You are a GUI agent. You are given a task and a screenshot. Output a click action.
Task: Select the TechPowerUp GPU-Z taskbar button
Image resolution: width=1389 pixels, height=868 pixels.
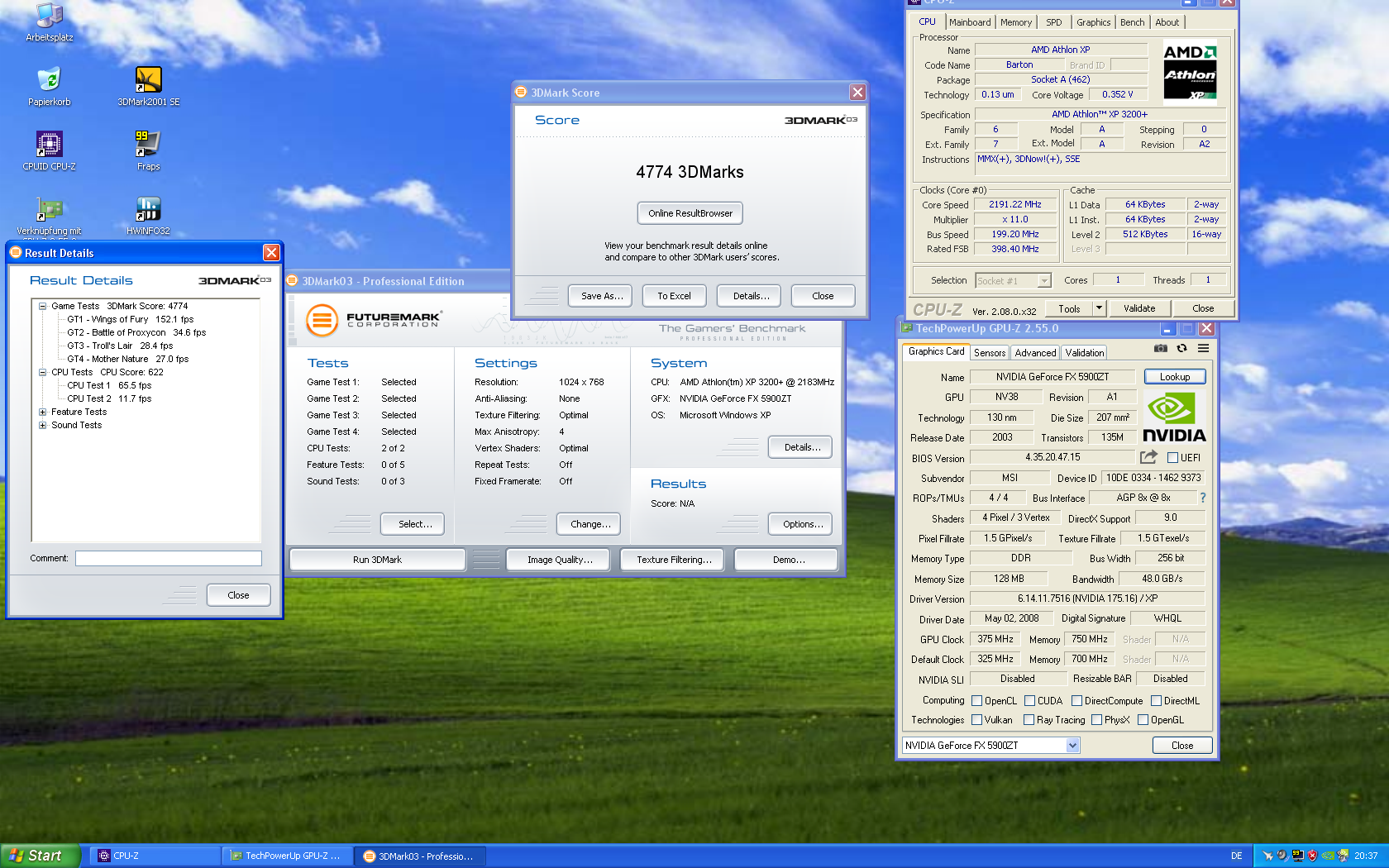click(x=288, y=856)
